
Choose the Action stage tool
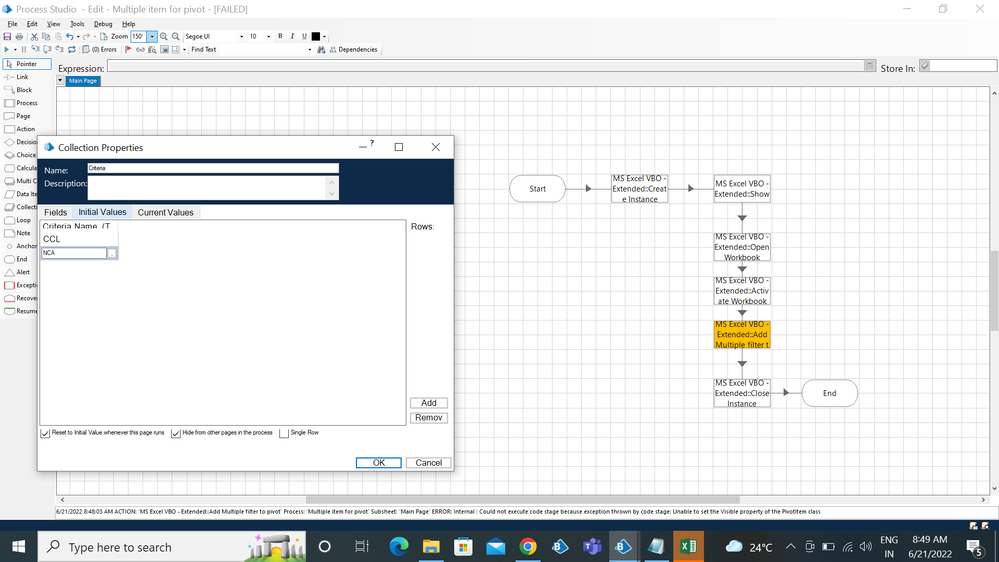[x=20, y=129]
